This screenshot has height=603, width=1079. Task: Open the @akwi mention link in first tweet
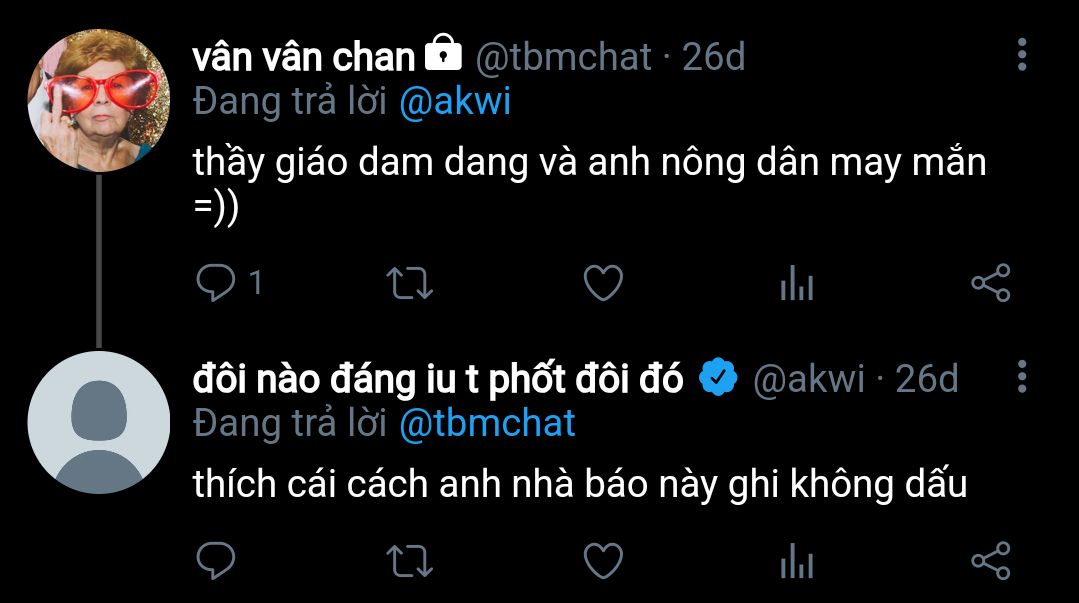coord(455,102)
